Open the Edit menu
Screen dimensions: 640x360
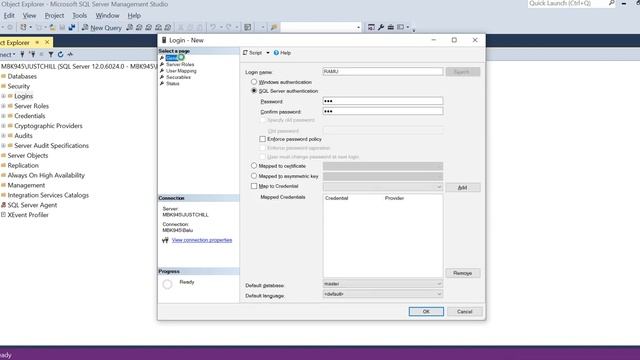tap(9, 16)
